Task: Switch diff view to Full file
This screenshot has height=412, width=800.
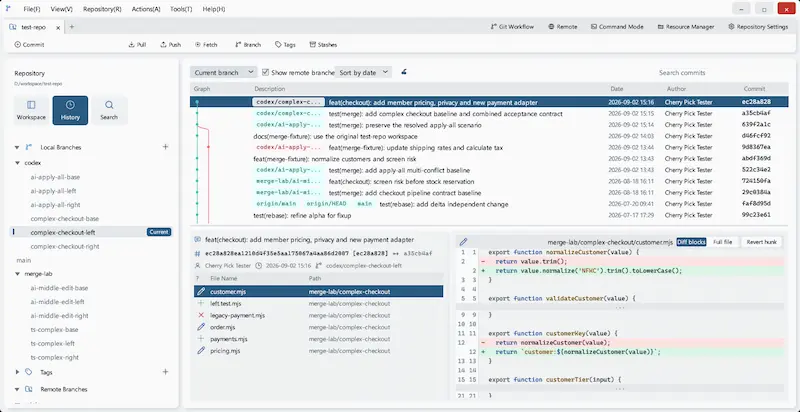Action: (x=722, y=242)
